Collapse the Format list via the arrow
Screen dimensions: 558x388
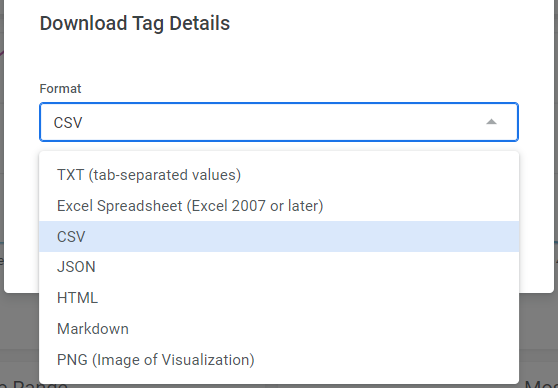(x=491, y=122)
